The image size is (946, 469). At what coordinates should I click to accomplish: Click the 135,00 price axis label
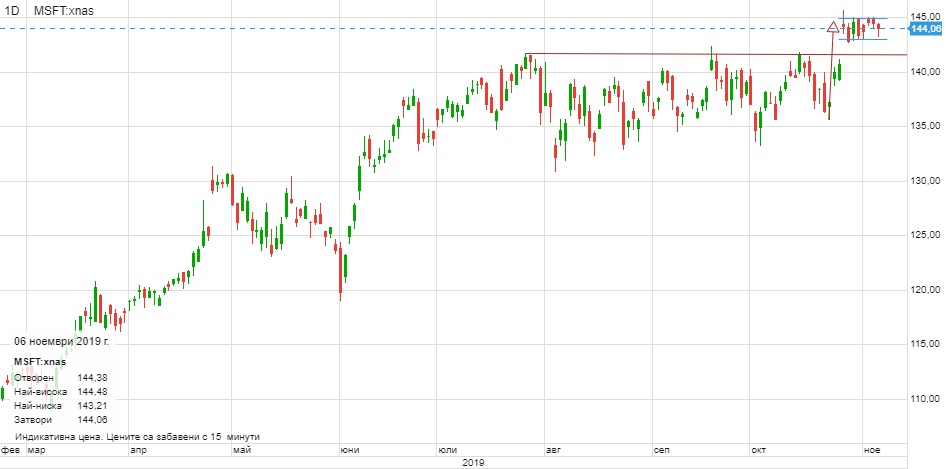point(925,126)
